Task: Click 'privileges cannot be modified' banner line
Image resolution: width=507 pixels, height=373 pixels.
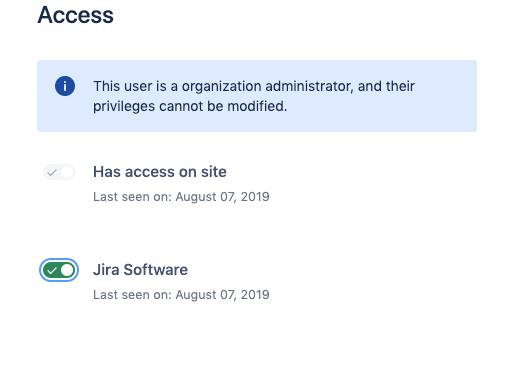Action: click(190, 106)
